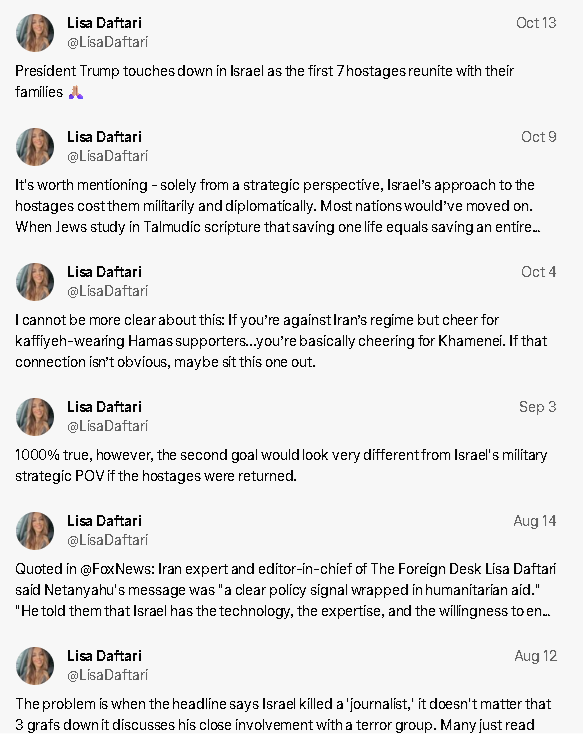Open the Aug 14 timestamp link
Image resolution: width=583 pixels, height=734 pixels.
[x=535, y=521]
